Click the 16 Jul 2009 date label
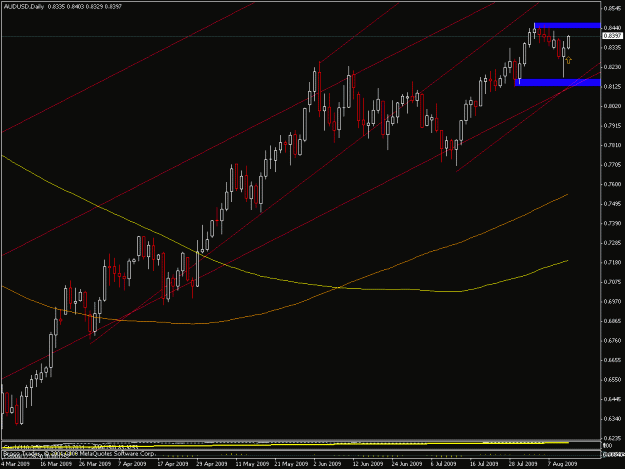 [484, 464]
